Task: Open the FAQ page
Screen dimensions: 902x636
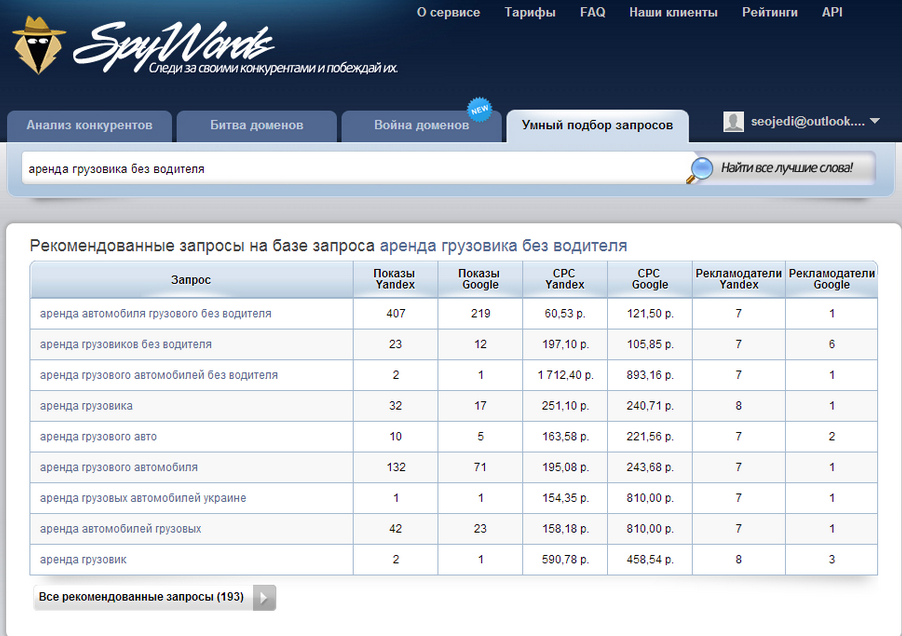Action: 593,12
